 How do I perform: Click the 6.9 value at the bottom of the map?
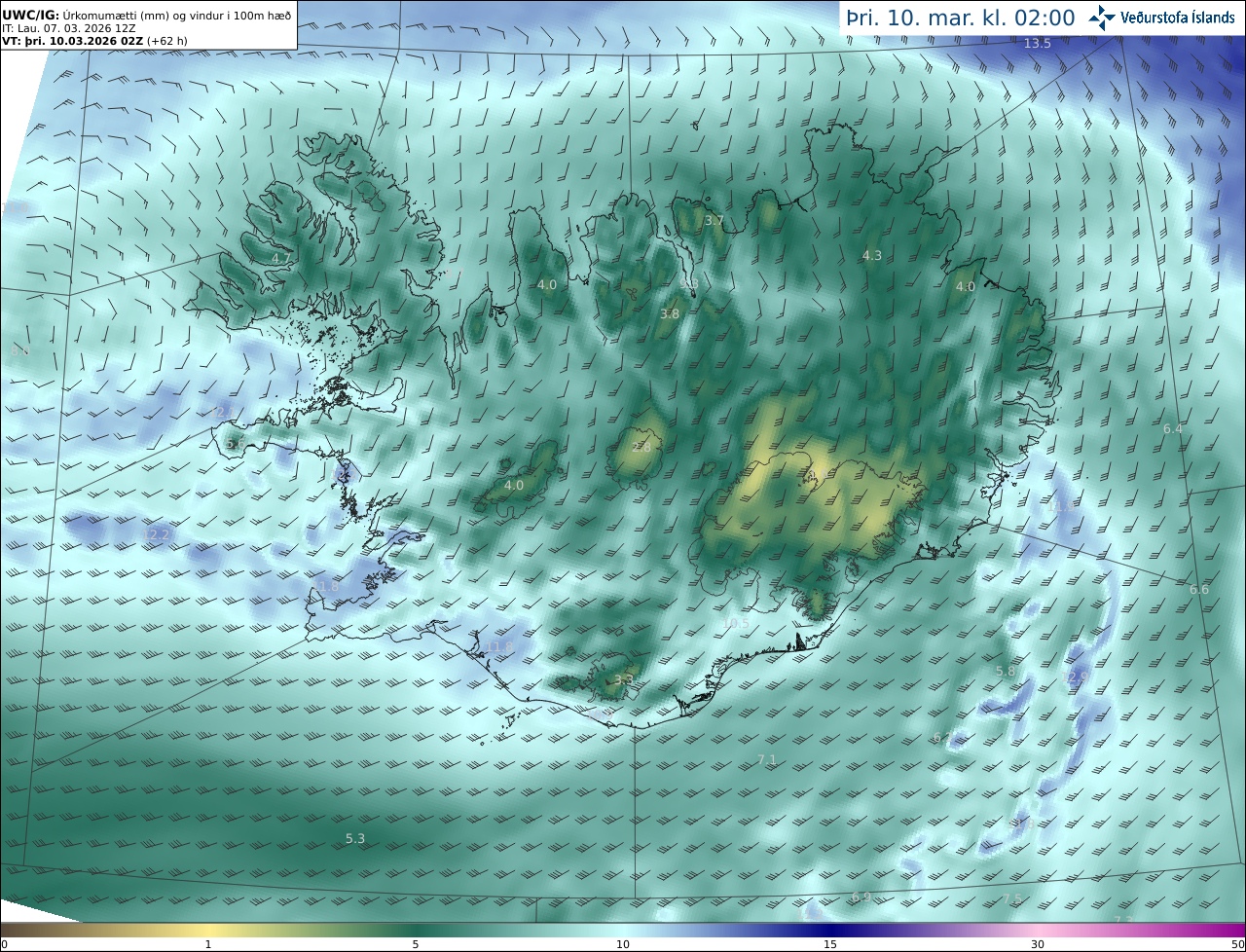pos(861,897)
